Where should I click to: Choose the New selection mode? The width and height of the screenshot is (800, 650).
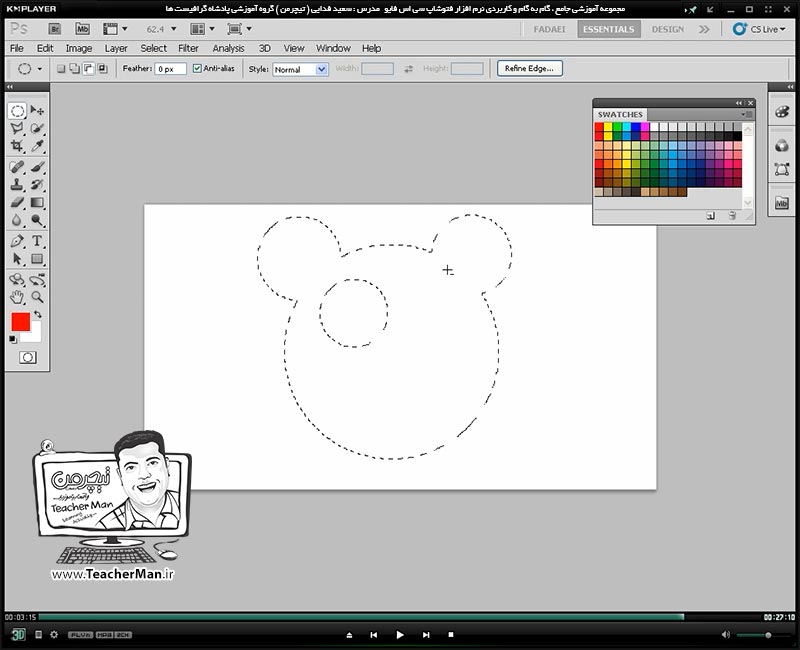61,68
